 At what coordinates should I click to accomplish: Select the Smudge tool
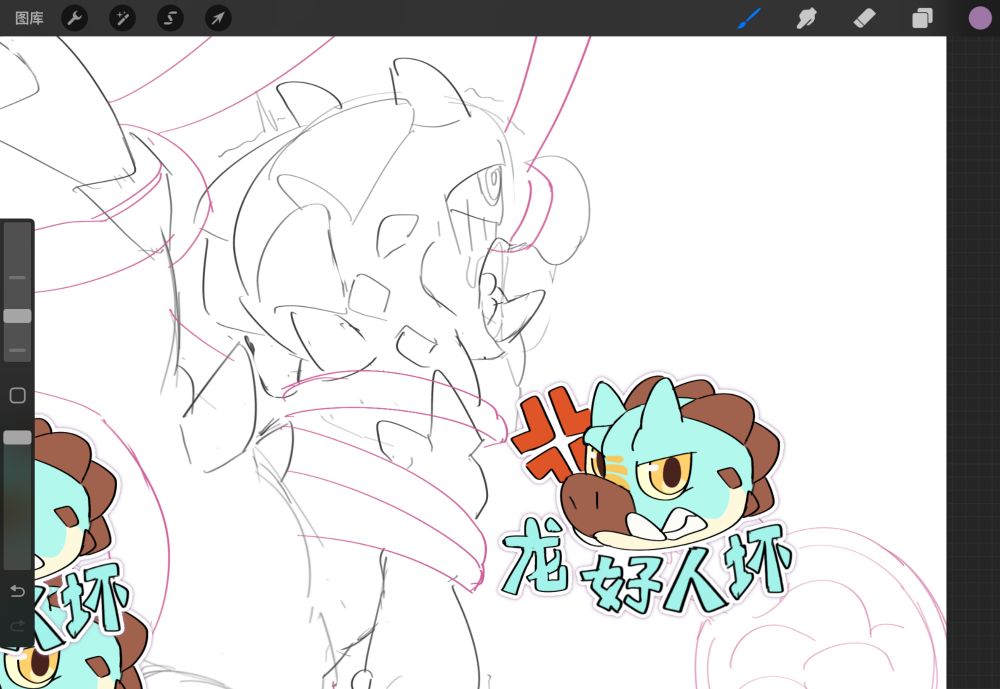pyautogui.click(x=806, y=19)
